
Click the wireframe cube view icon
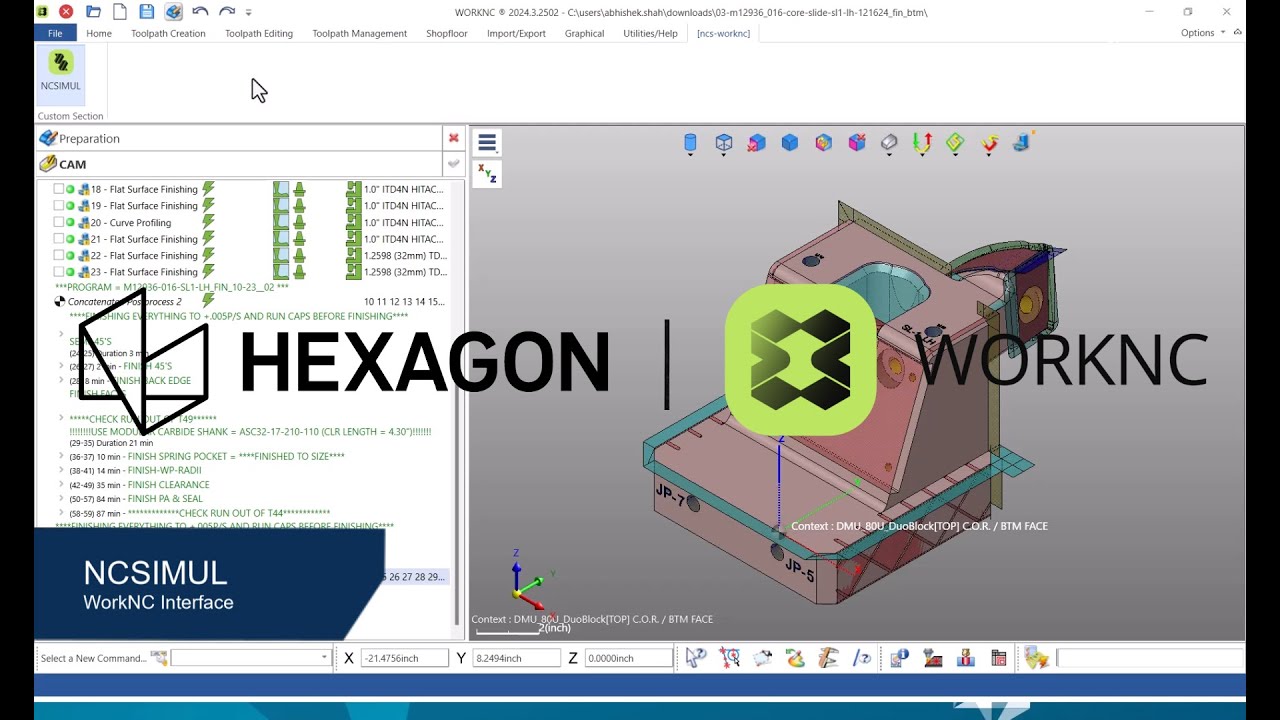[x=724, y=143]
